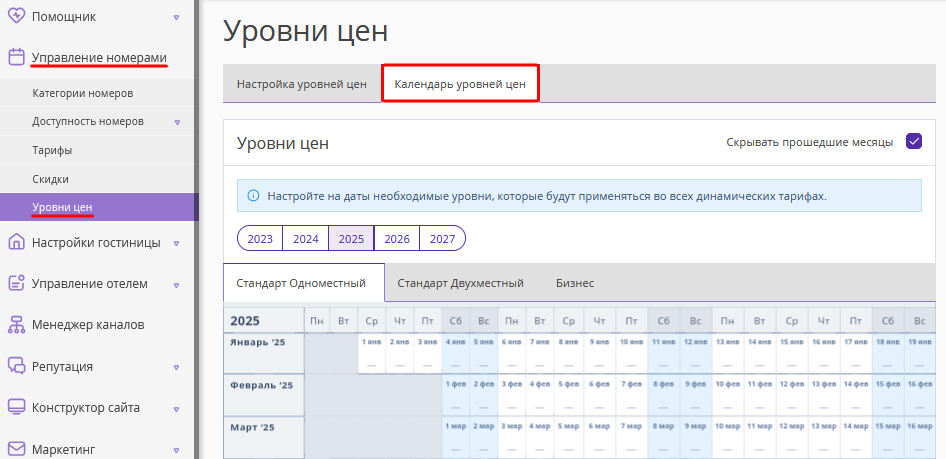Image resolution: width=946 pixels, height=459 pixels.
Task: Expand Настройки гостиницы menu arrow
Action: (x=176, y=244)
